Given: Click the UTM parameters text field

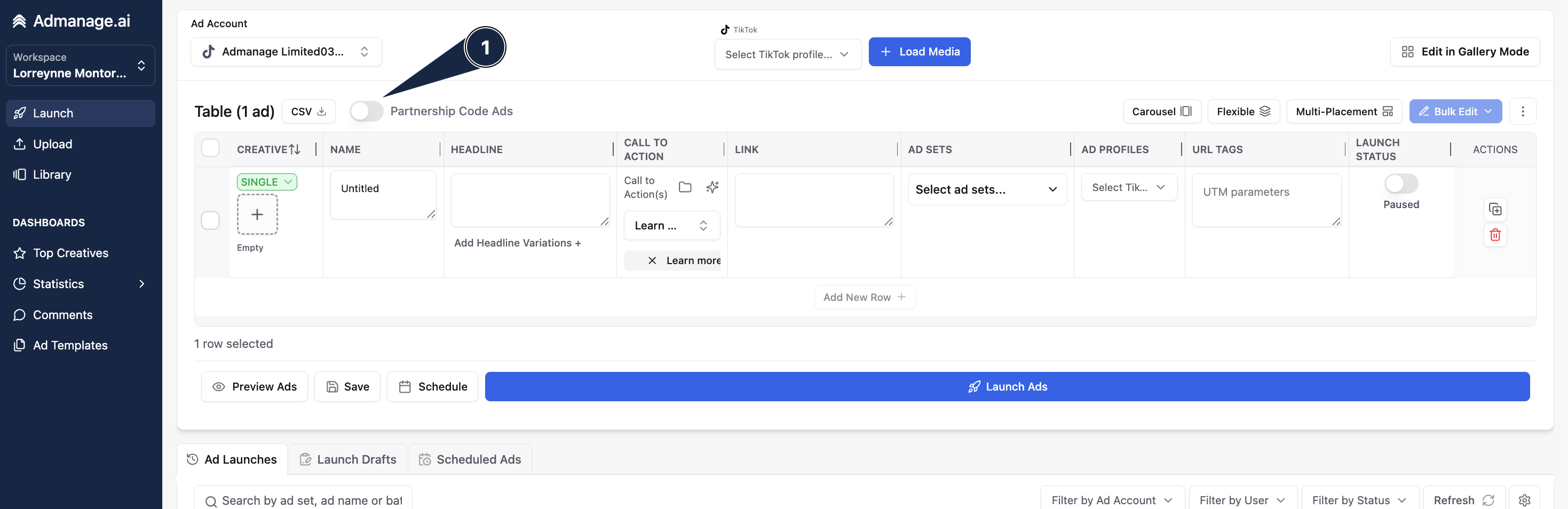Looking at the screenshot, I should click(x=1266, y=200).
